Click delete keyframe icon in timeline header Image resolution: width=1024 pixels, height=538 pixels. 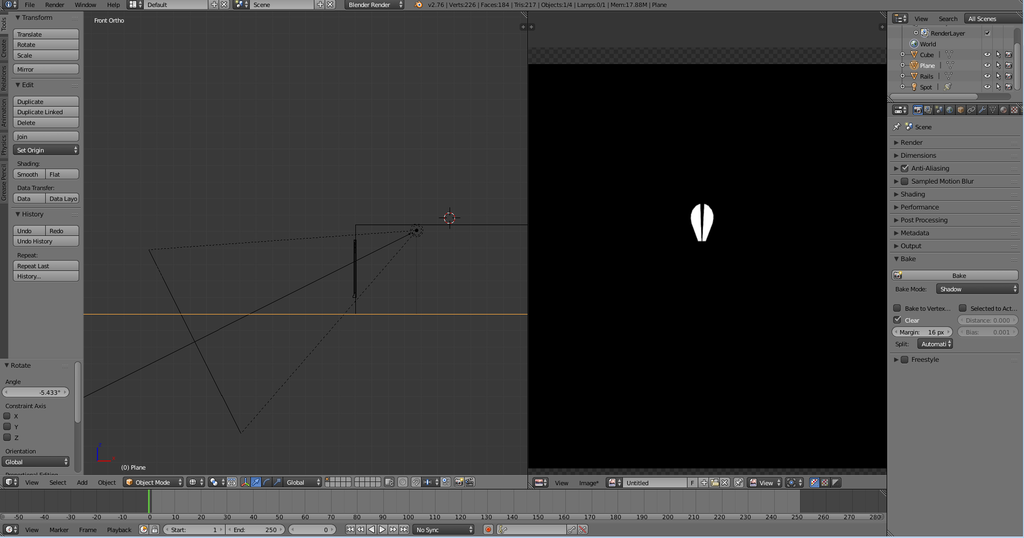point(583,530)
